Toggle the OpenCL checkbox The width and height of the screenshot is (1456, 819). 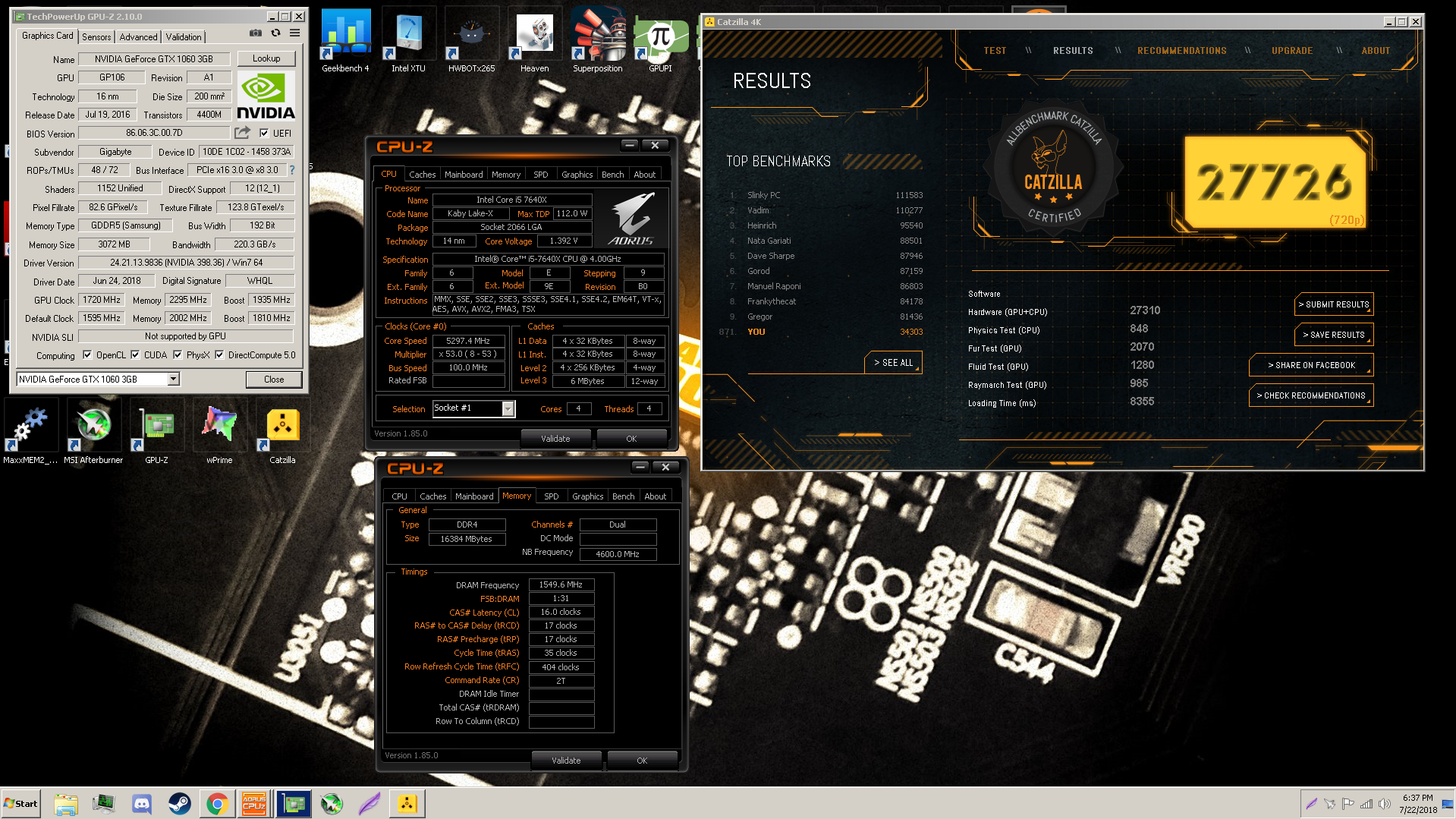point(87,354)
